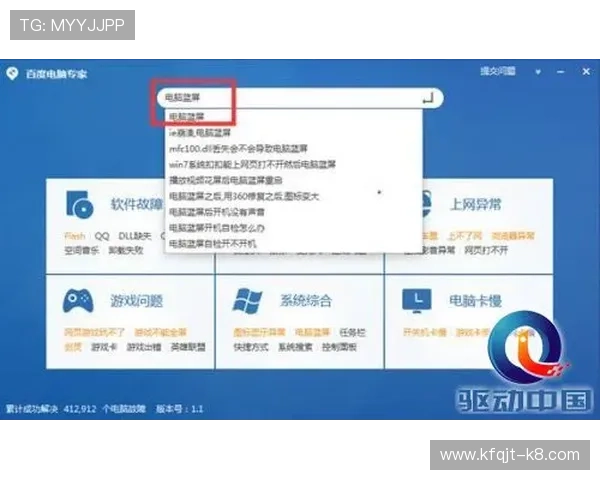Select the first suggestion 电脑蓝屏
This screenshot has width=600, height=480.
tap(186, 116)
